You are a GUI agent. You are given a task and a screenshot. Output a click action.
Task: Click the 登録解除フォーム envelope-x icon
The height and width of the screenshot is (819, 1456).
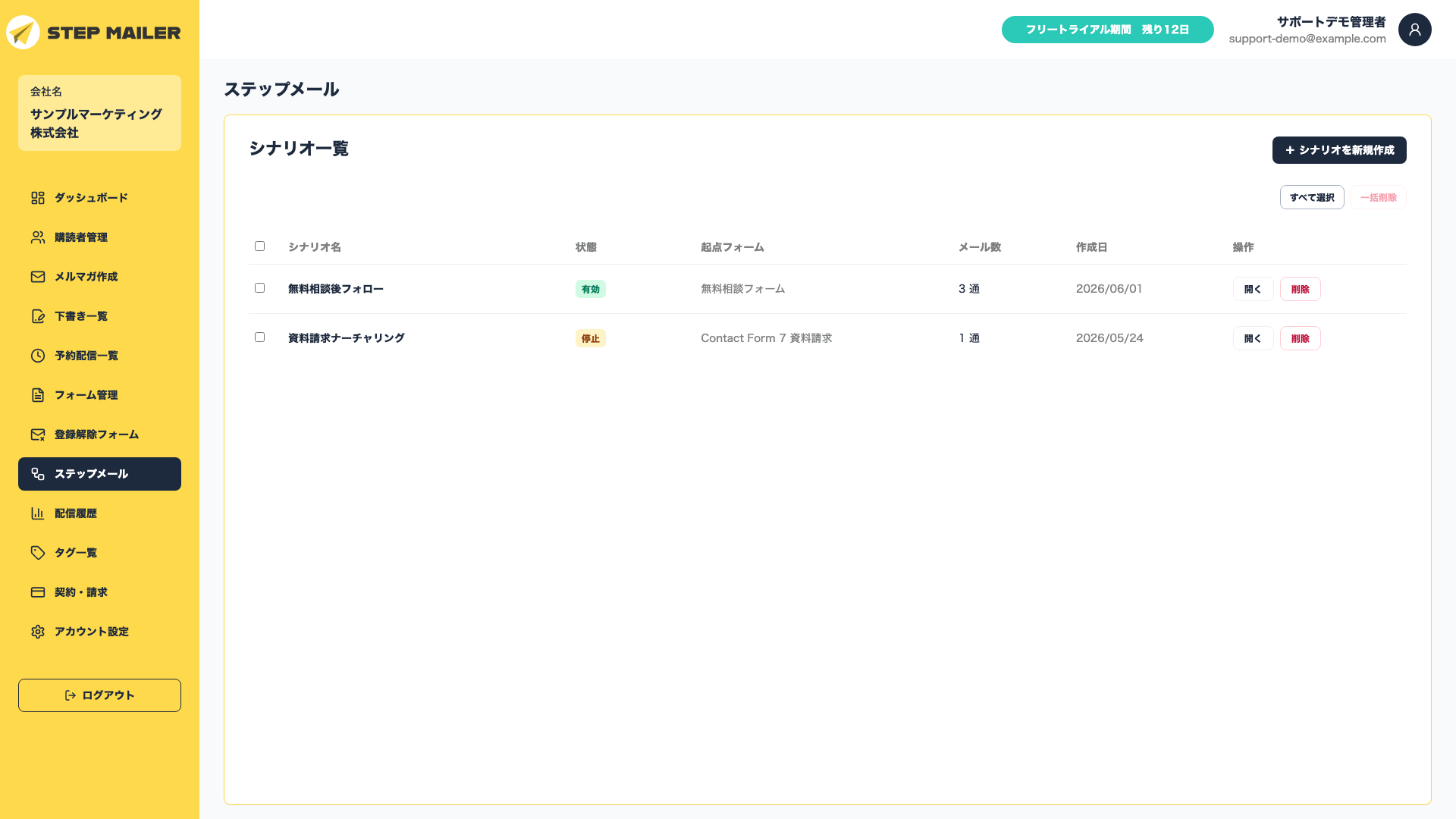(38, 435)
